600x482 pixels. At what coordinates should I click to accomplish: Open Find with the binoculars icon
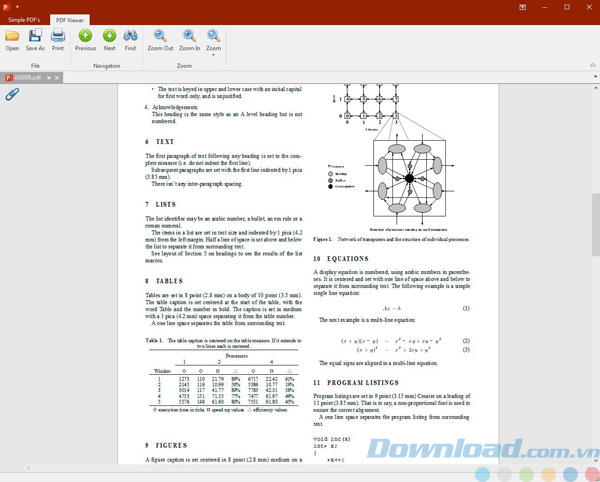[x=130, y=40]
